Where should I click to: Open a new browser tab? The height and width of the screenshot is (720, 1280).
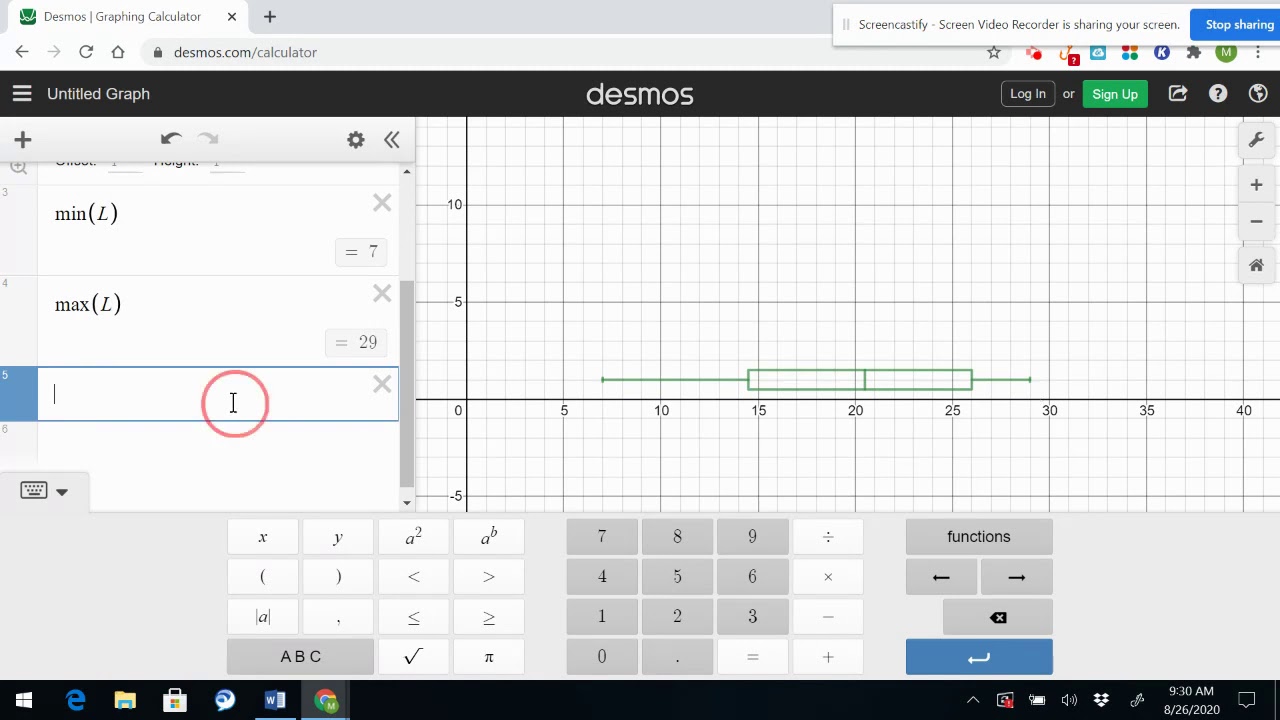(x=270, y=16)
